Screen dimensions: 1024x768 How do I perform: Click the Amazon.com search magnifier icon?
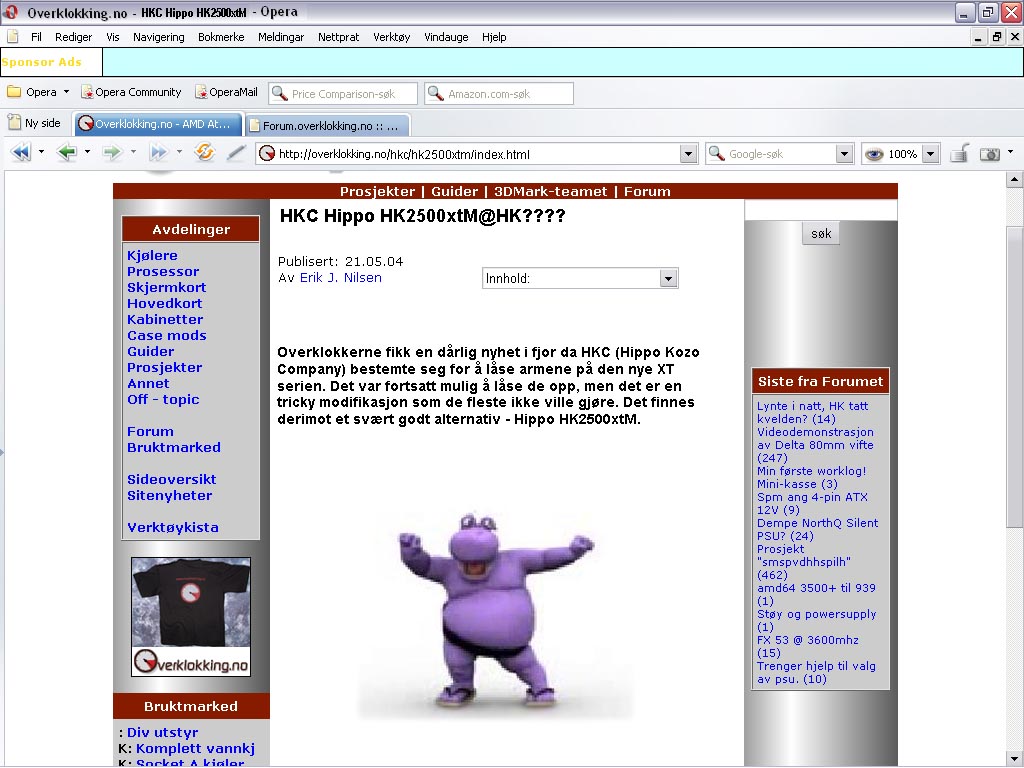click(x=435, y=93)
